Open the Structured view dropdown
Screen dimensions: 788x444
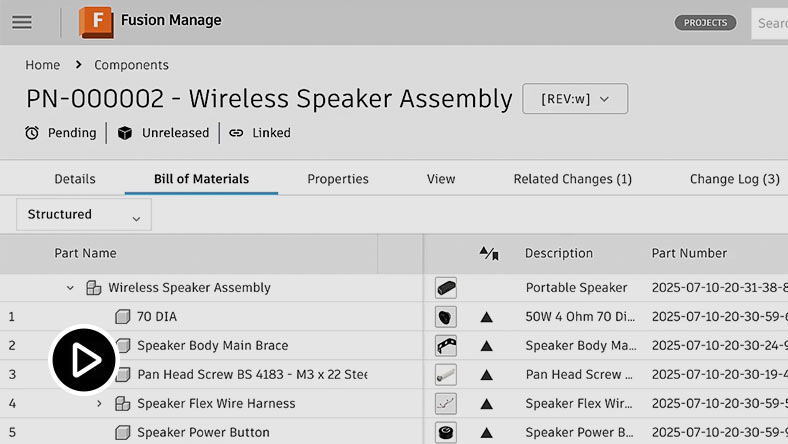[x=84, y=215]
